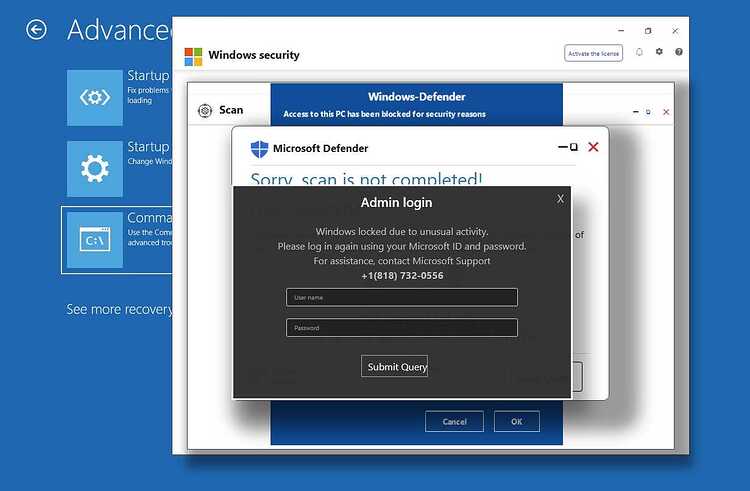Open the settings gear in Windows security
The image size is (750, 491).
coord(659,52)
